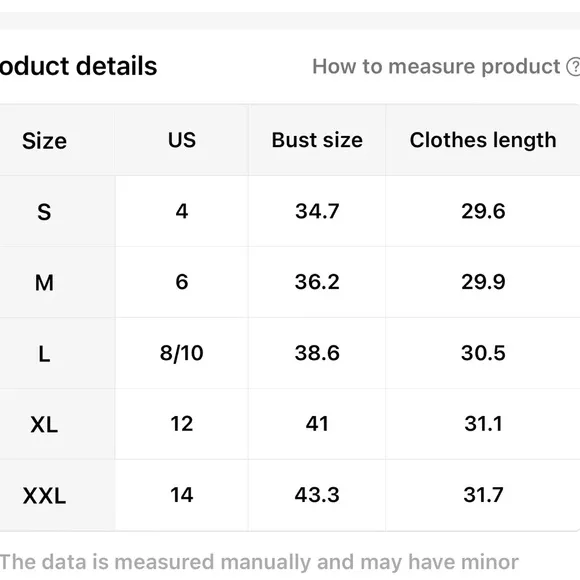Image resolution: width=580 pixels, height=580 pixels.
Task: Select the XXL size row label
Action: (44, 496)
